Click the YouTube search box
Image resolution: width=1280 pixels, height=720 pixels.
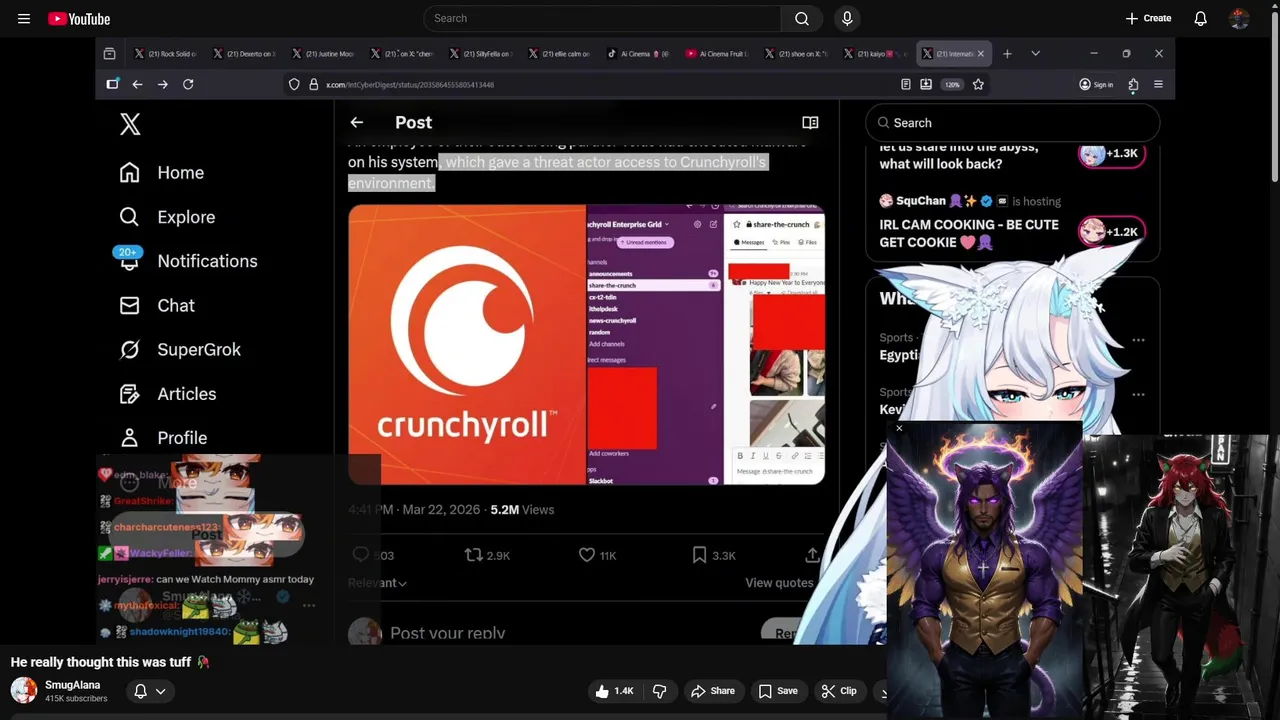coord(602,18)
